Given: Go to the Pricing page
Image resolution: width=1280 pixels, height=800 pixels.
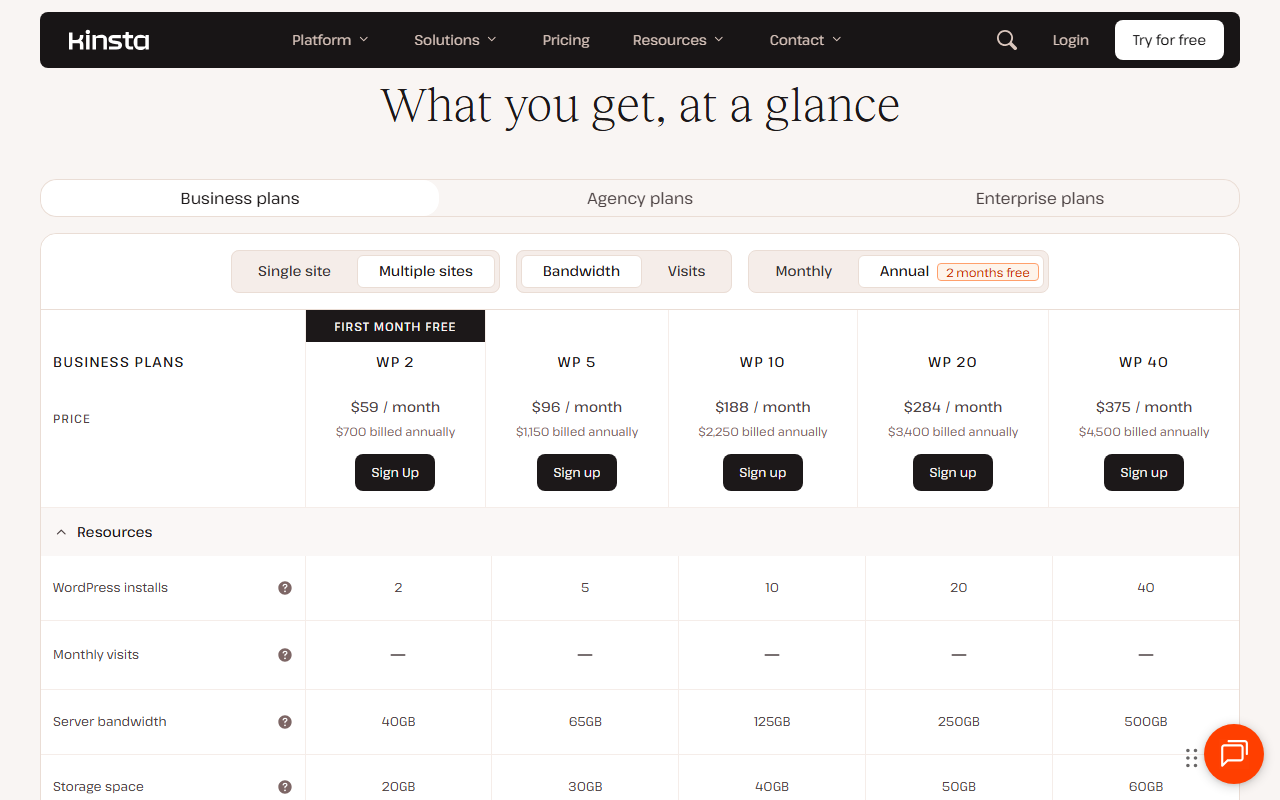Looking at the screenshot, I should coord(566,40).
